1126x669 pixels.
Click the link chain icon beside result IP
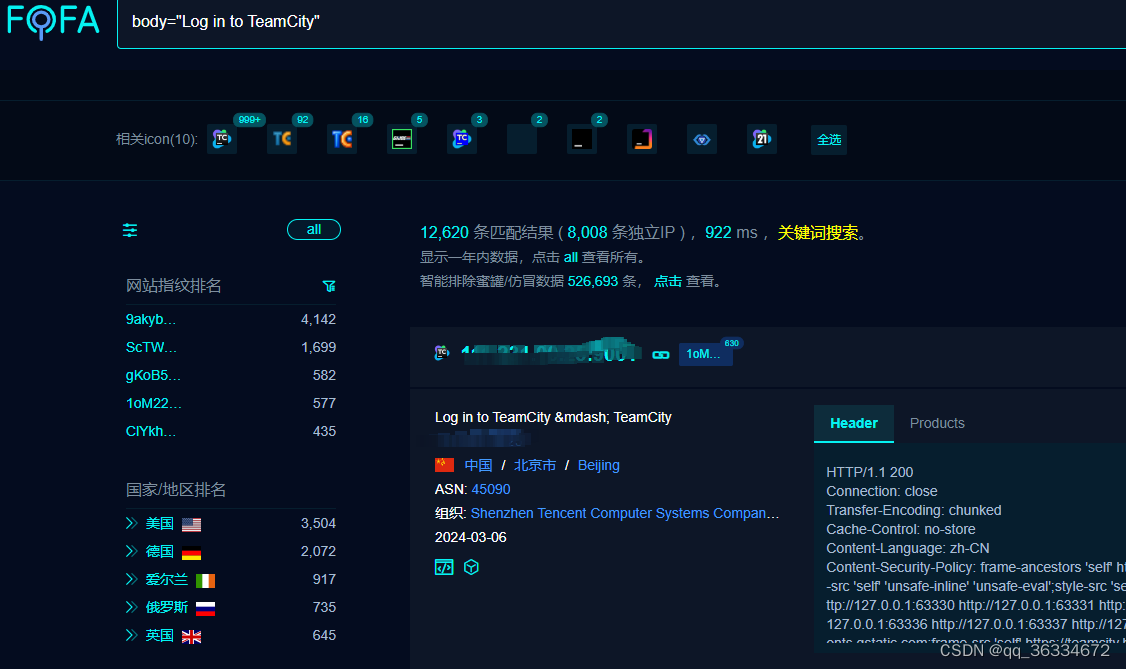(661, 355)
